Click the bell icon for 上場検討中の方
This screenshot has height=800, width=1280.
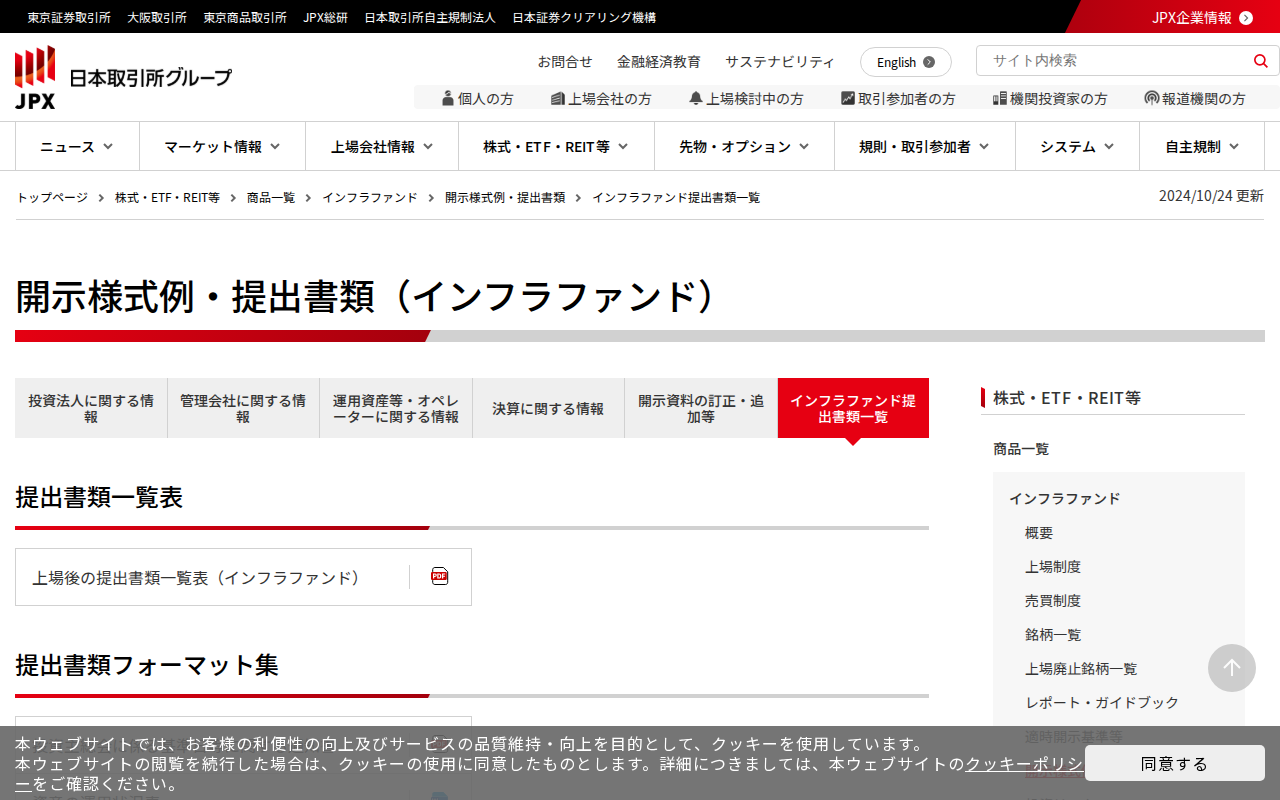click(696, 98)
